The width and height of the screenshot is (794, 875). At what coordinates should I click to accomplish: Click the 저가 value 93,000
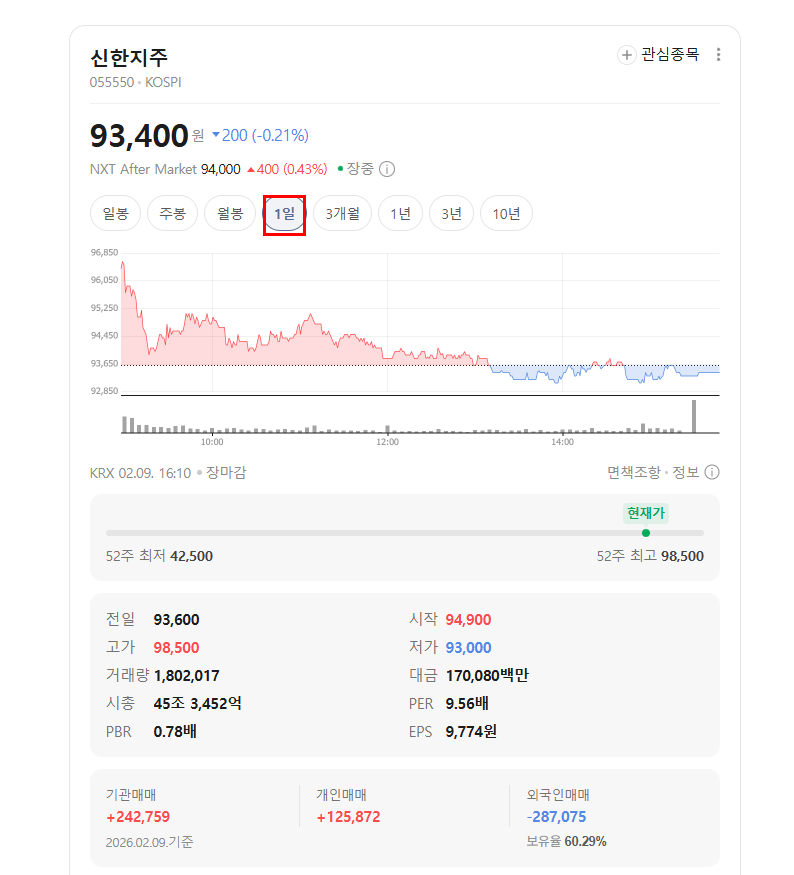468,648
